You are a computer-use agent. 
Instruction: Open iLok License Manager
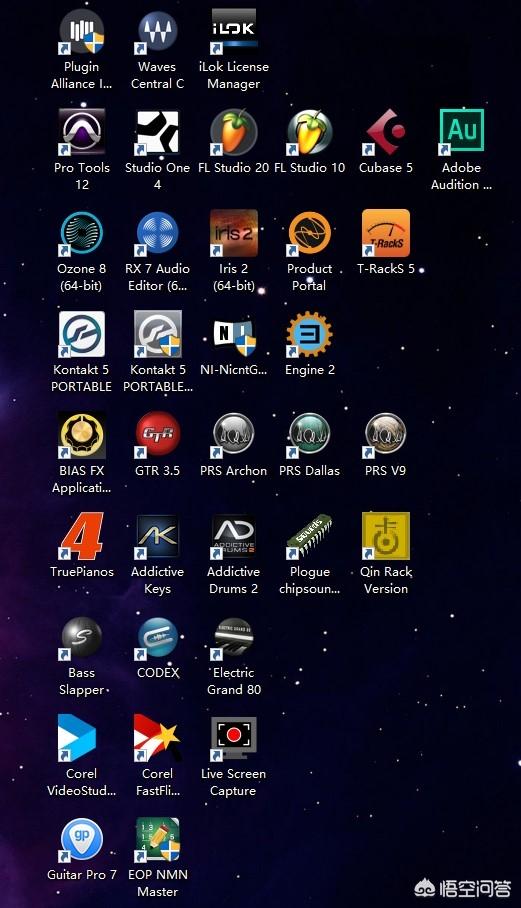pos(234,32)
